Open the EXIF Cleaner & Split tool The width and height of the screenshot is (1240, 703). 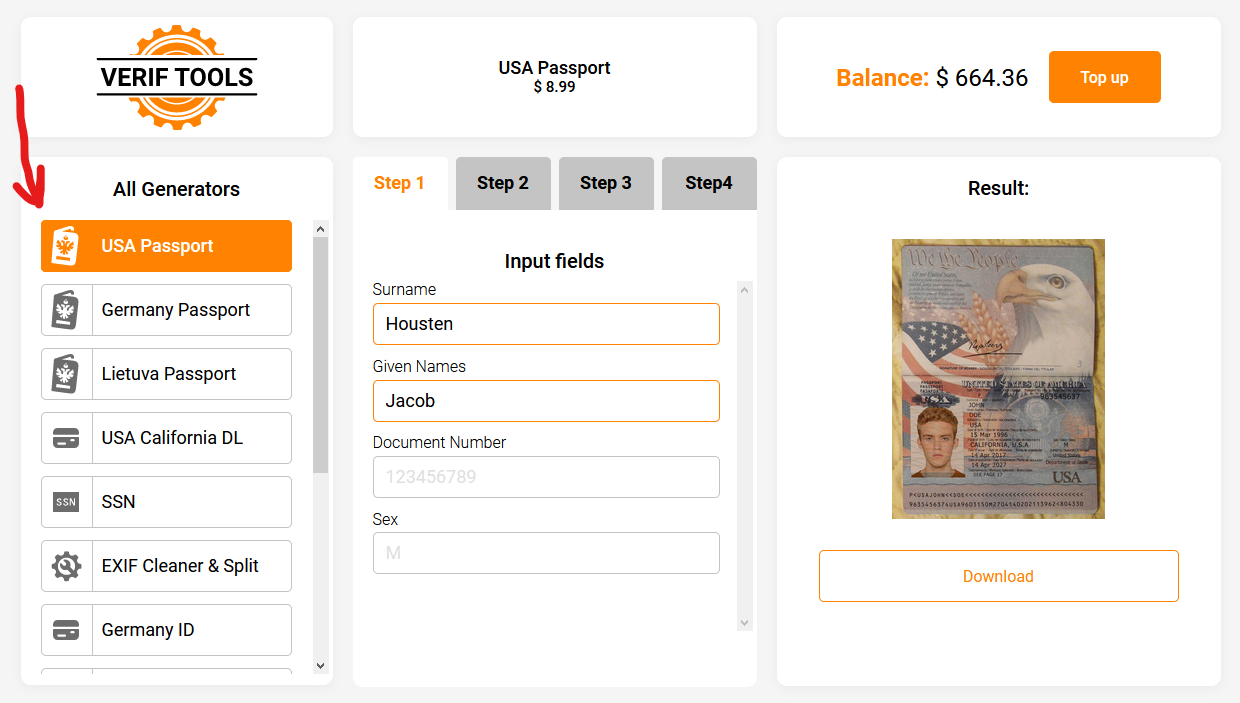point(166,566)
